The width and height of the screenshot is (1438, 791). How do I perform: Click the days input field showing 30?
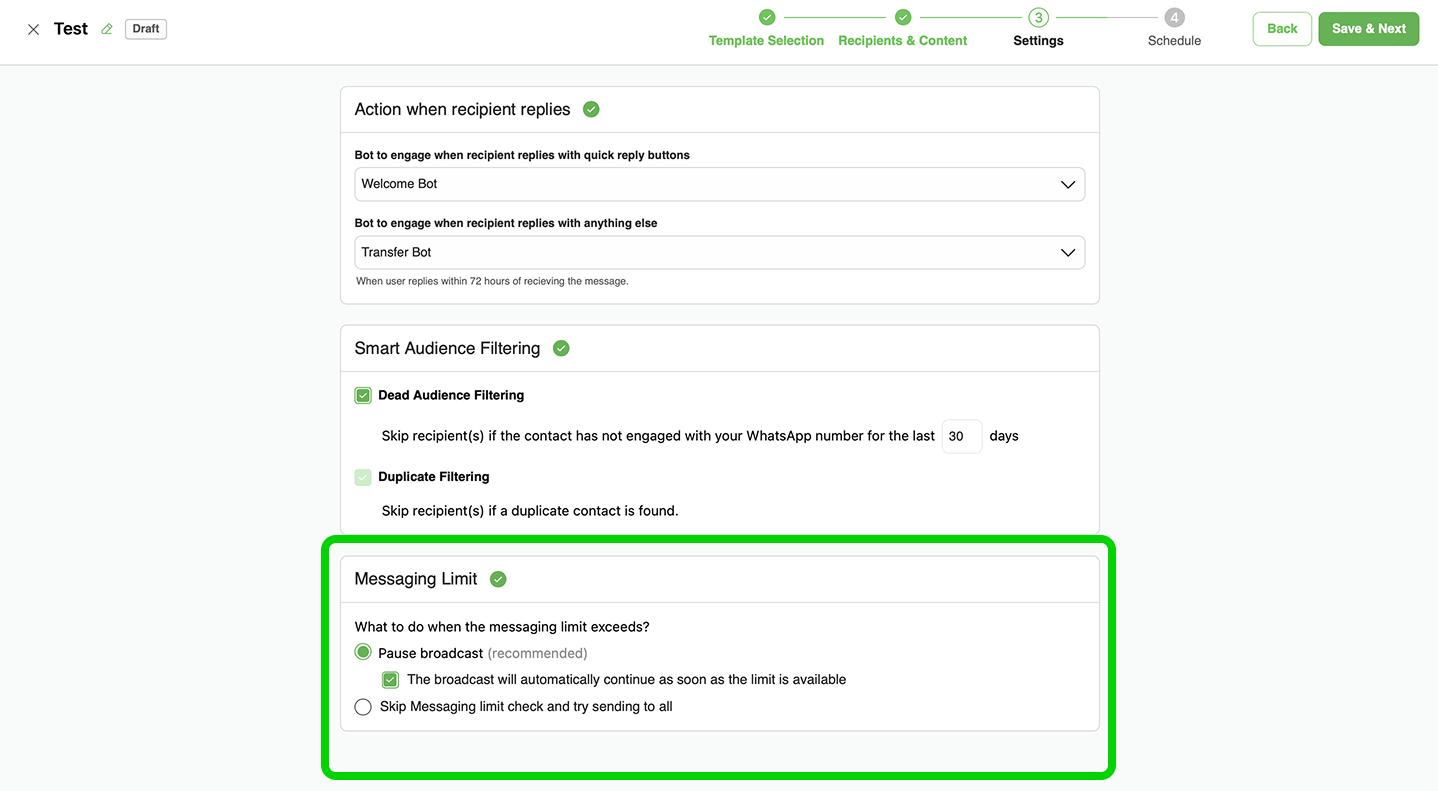(961, 436)
